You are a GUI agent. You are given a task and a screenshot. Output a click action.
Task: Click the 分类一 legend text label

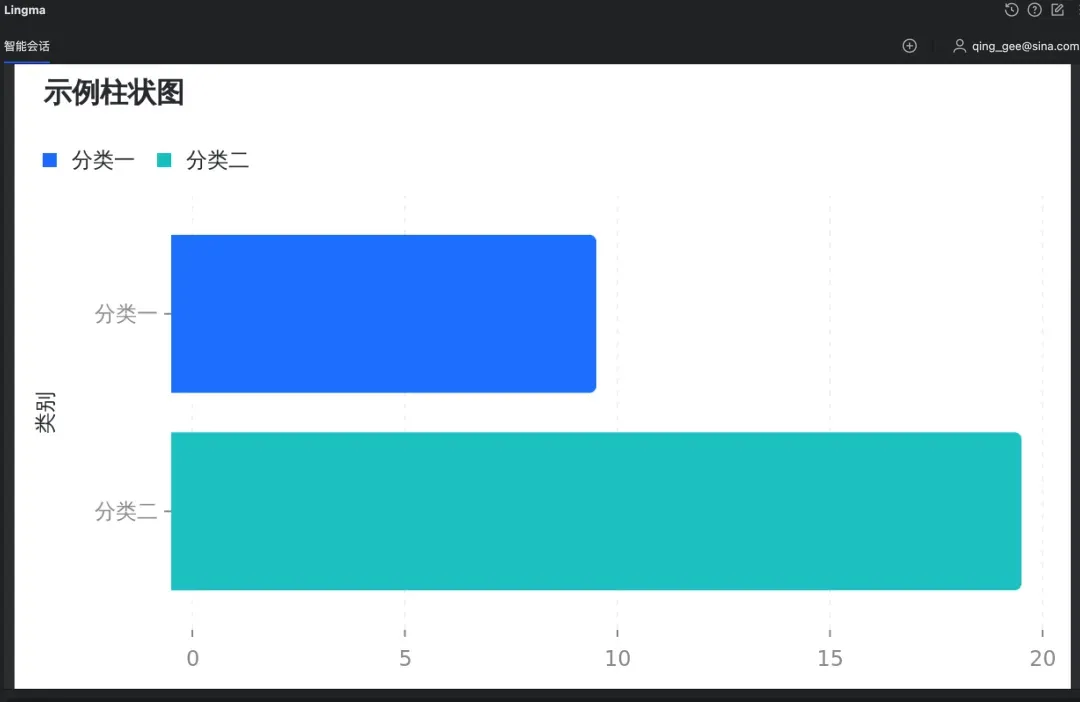[x=103, y=161]
